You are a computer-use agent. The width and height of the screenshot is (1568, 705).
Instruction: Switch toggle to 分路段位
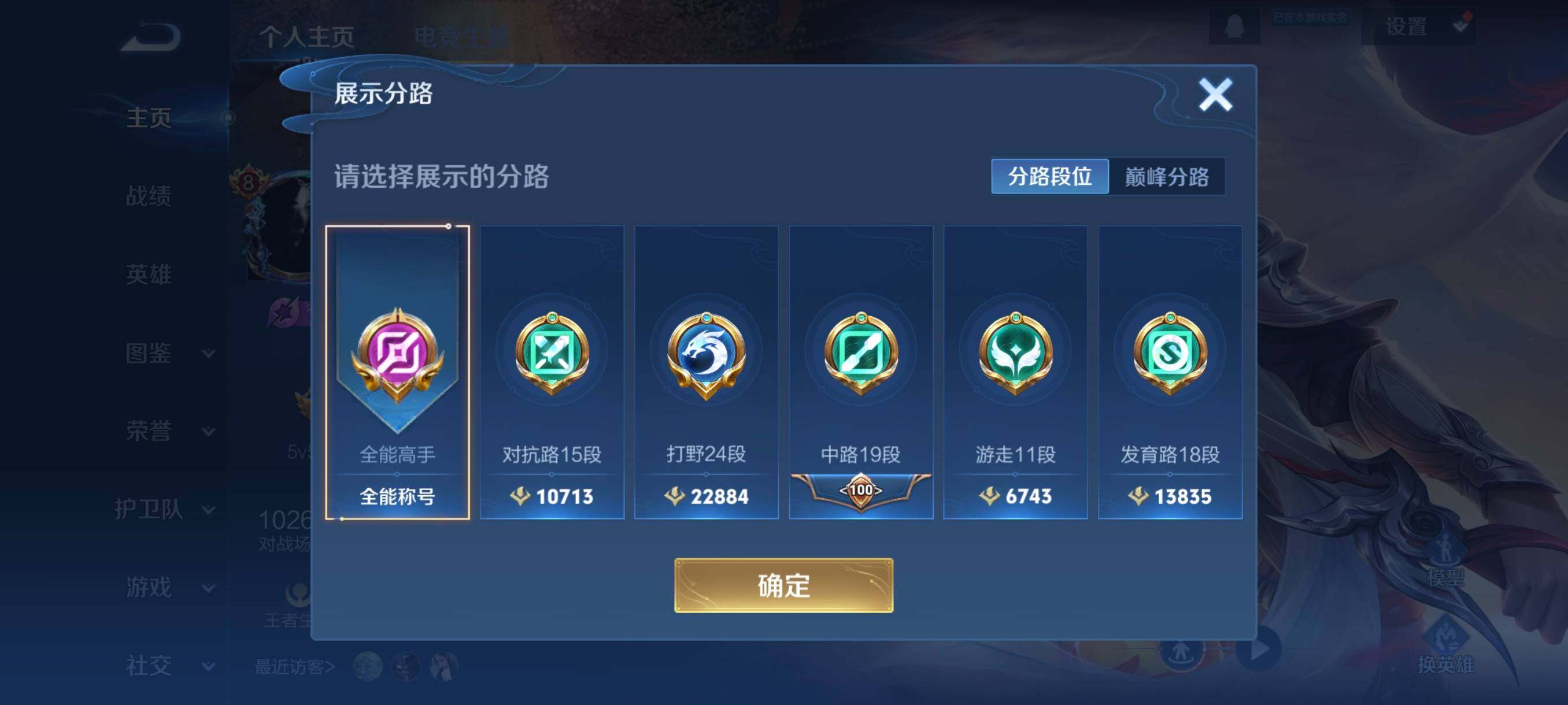coord(1050,176)
